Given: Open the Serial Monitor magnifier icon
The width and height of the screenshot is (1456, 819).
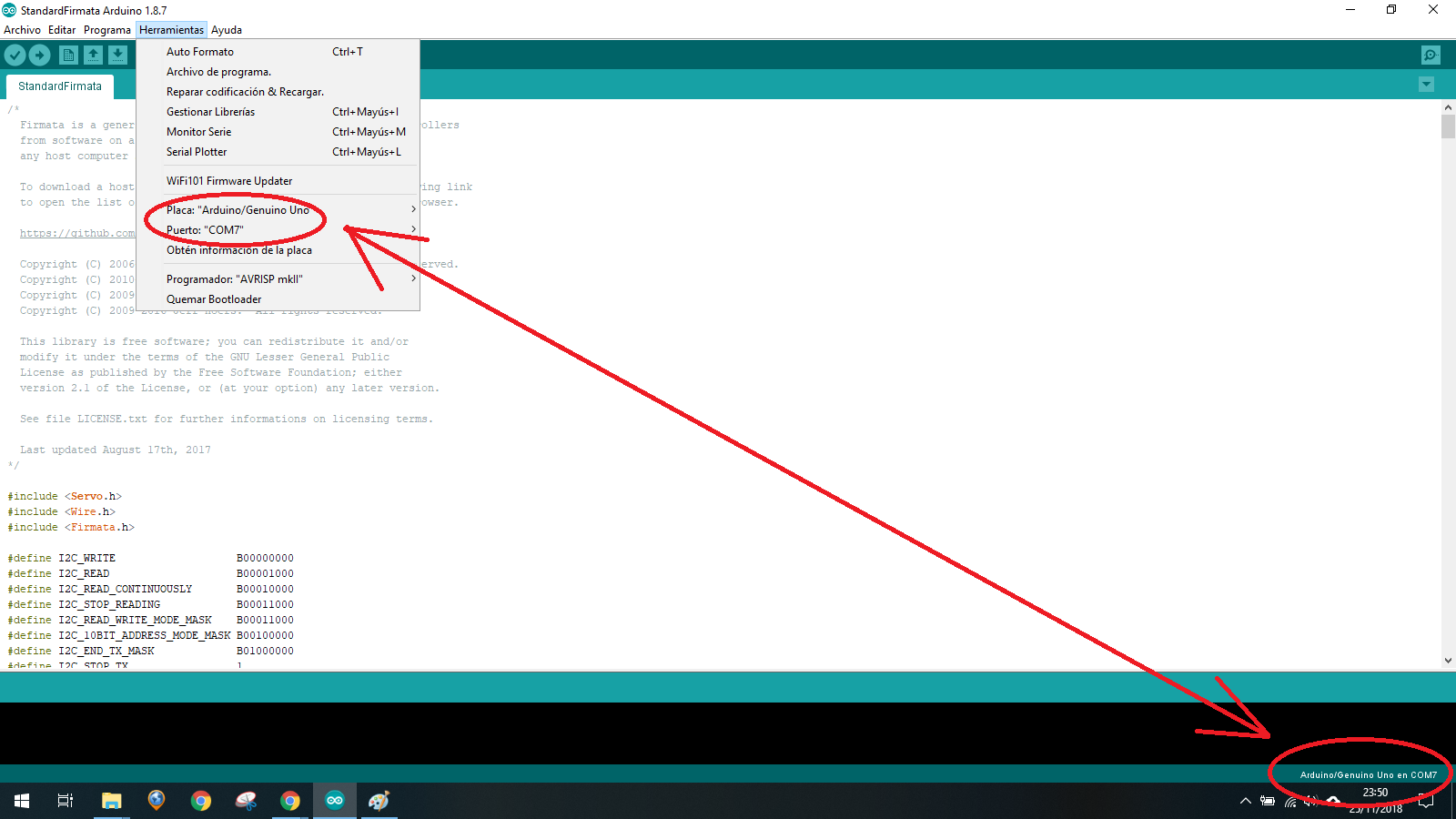Looking at the screenshot, I should coord(1431,55).
